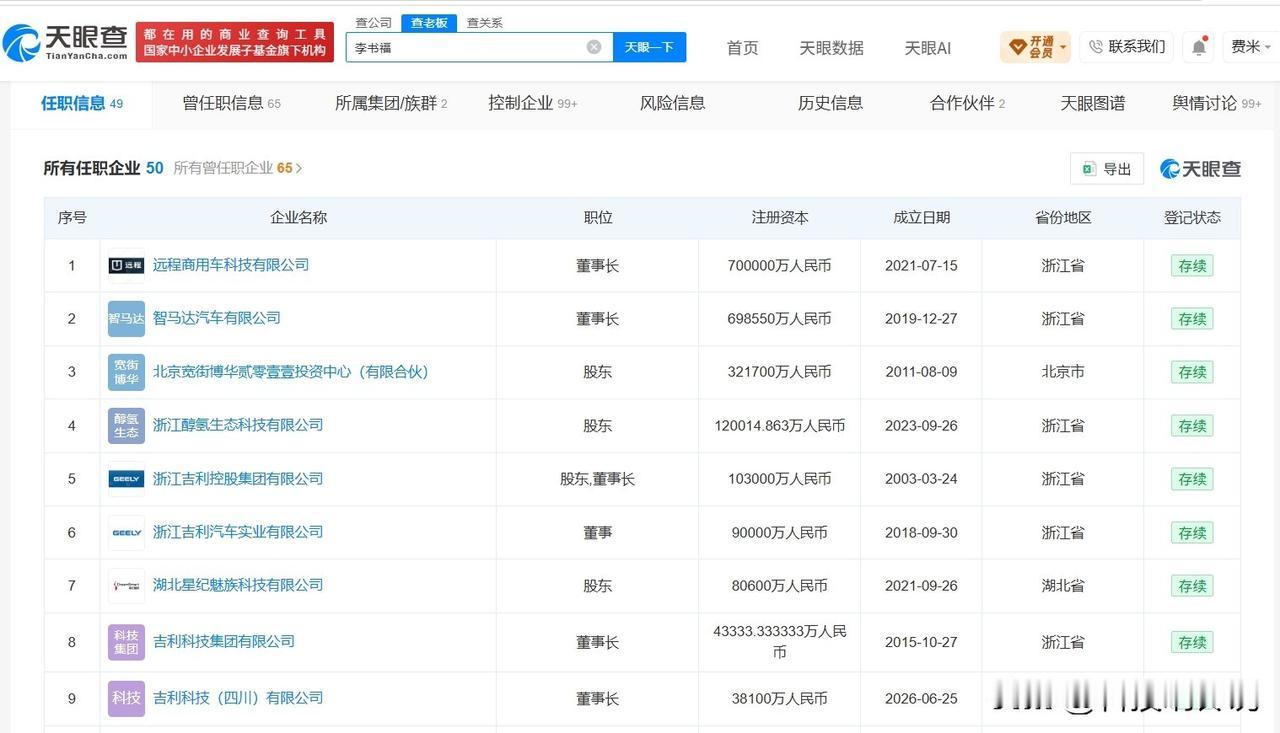1280x733 pixels.
Task: Click the 醇氢生态 logo icon
Action: (126, 426)
